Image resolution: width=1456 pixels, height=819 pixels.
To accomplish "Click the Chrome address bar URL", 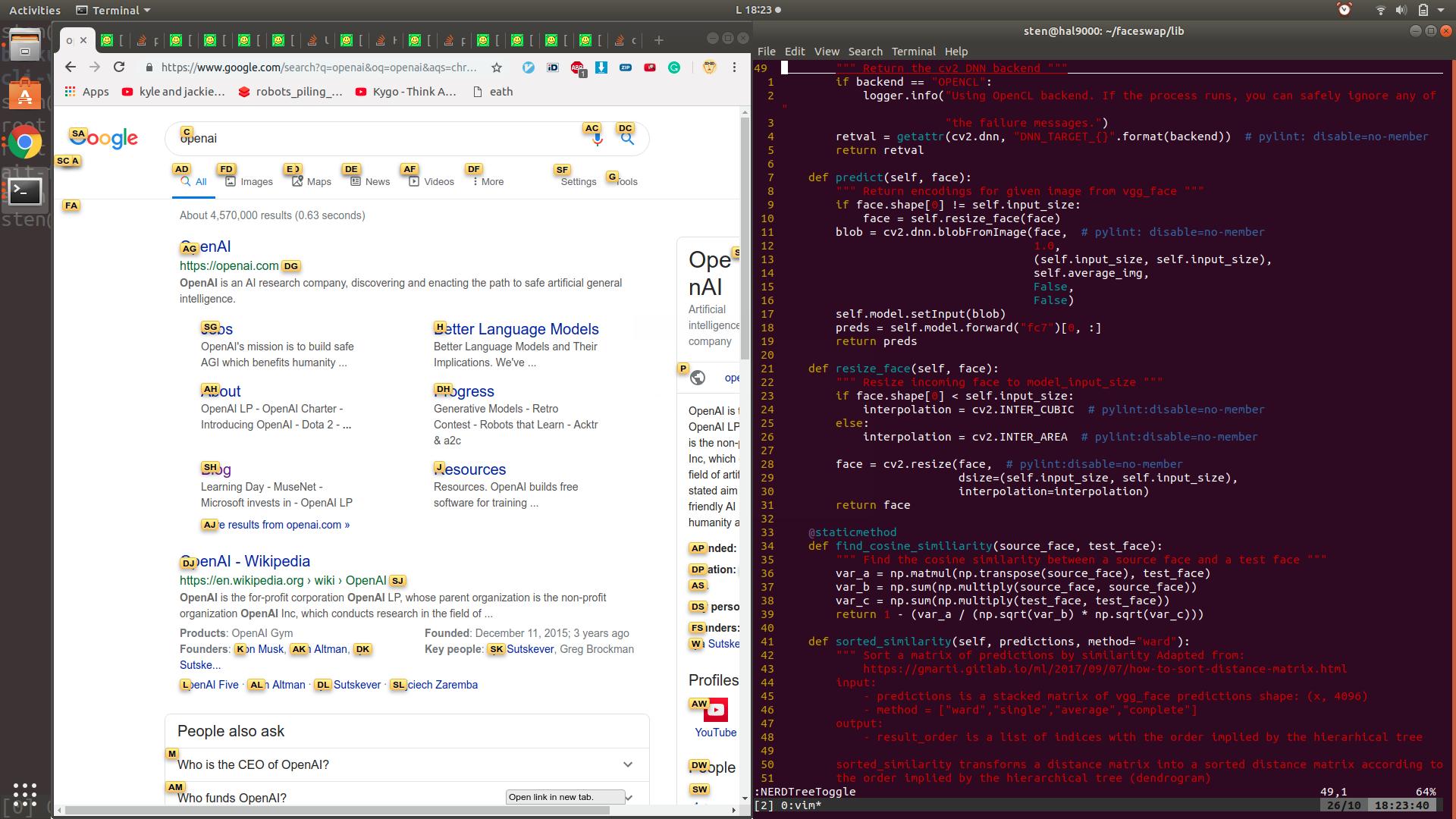I will [318, 67].
